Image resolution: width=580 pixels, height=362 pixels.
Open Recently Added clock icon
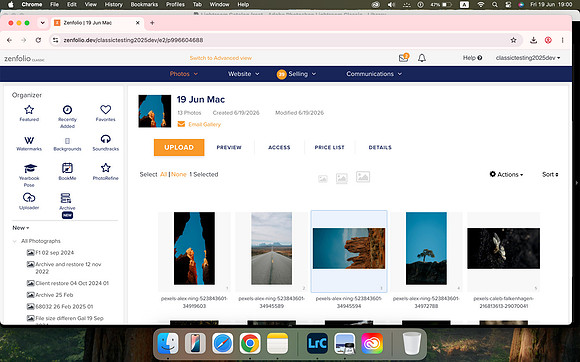click(x=67, y=110)
